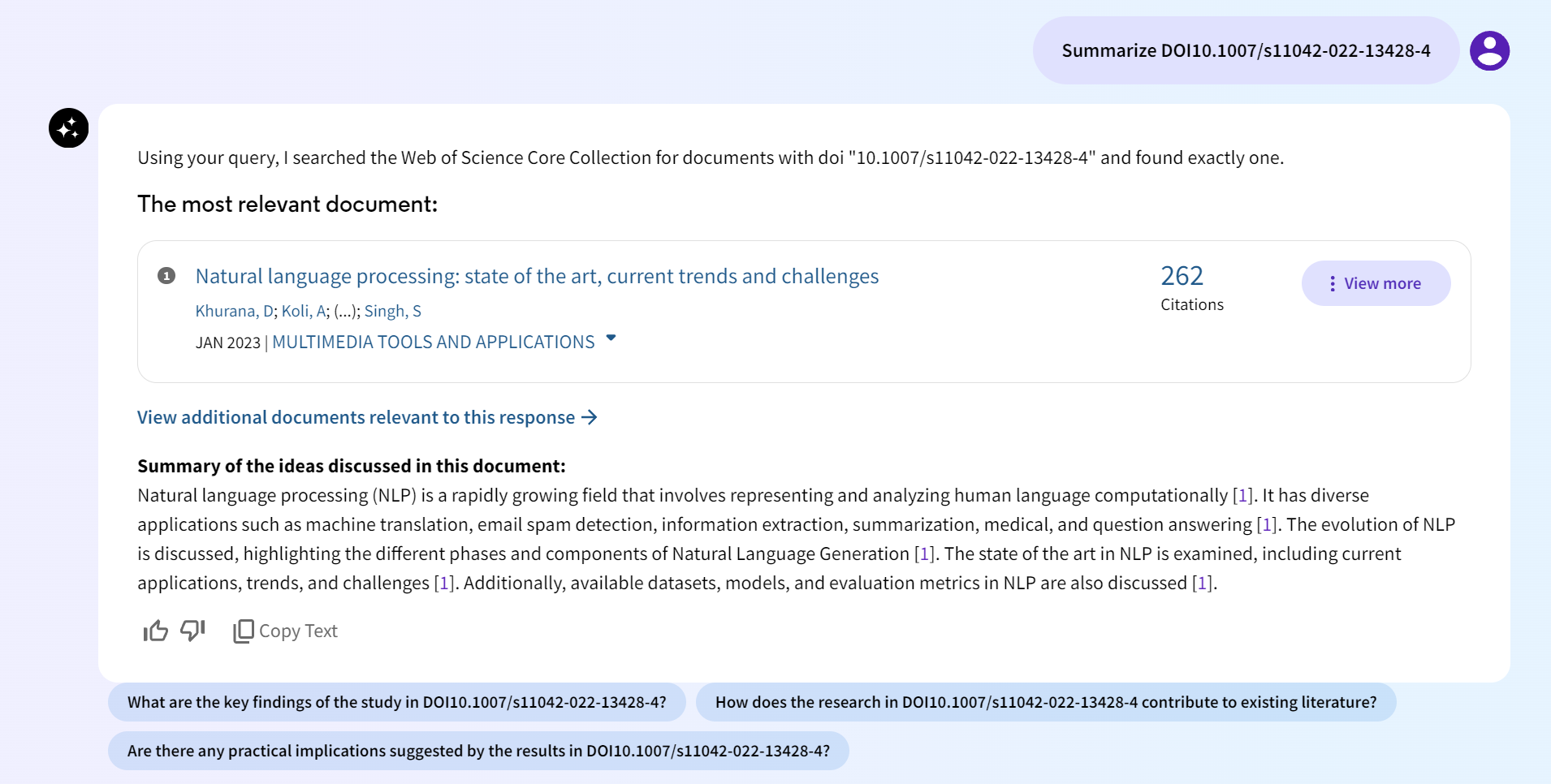Select the practical implications suggested question
Screen dimensions: 1551x784
click(478, 751)
